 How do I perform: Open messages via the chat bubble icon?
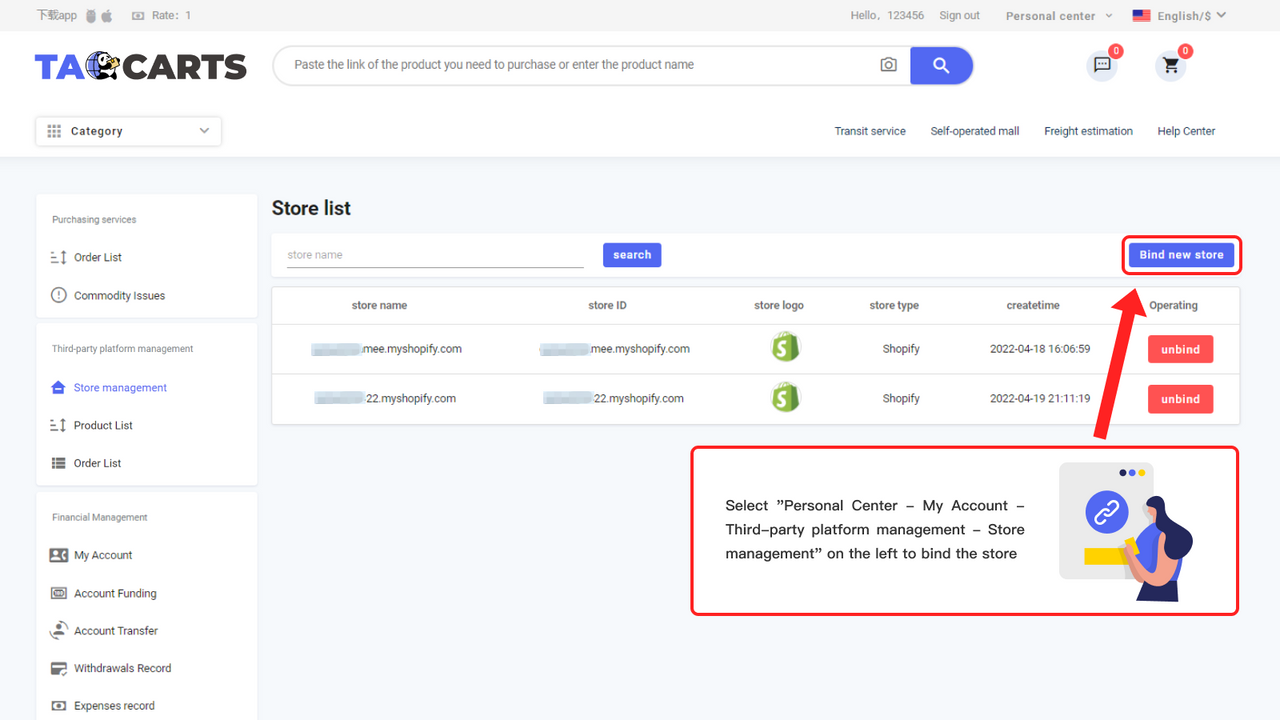(1101, 65)
